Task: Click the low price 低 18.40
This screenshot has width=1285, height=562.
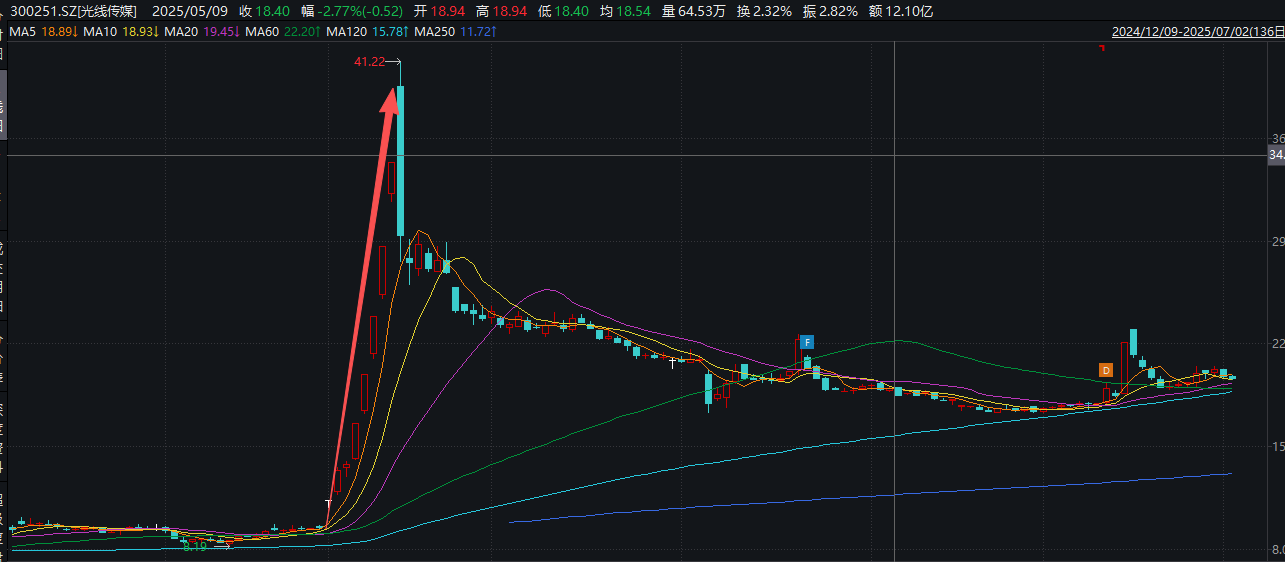Action: (x=564, y=11)
